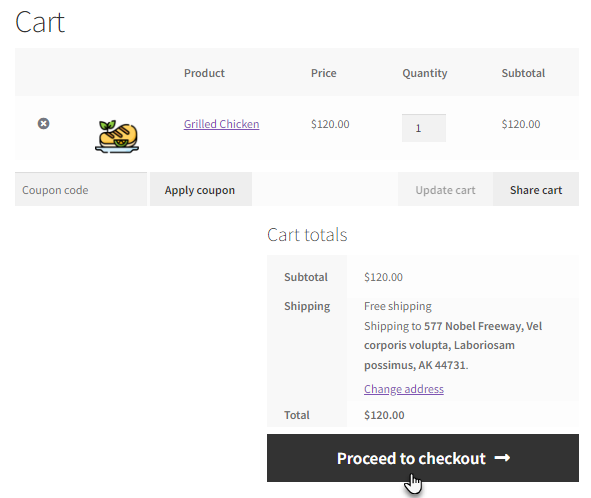Select the Quantity column header
Screen dimensions: 591x498
click(x=425, y=73)
